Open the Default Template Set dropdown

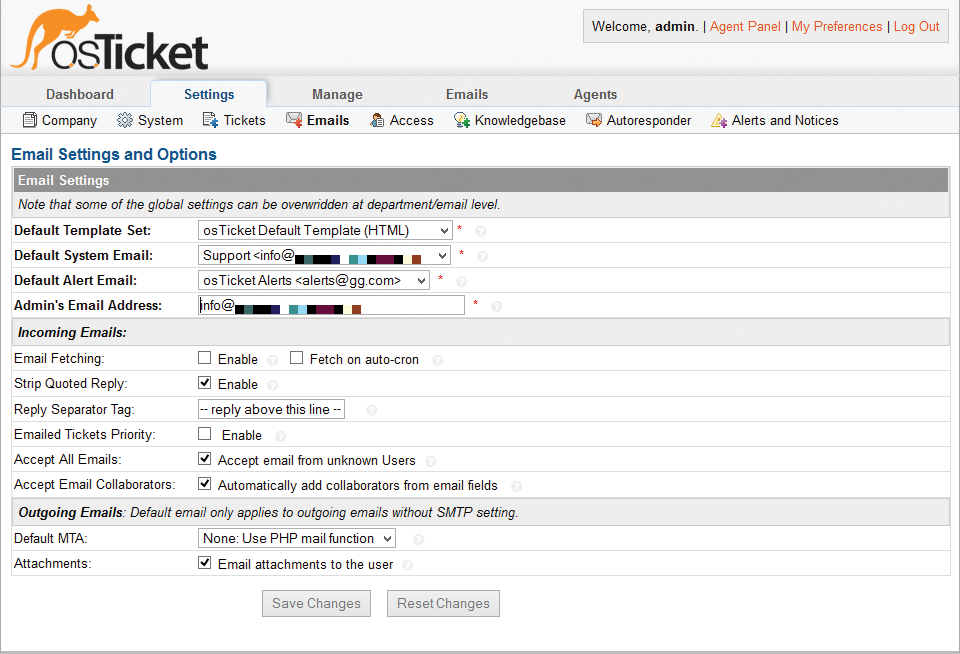pyautogui.click(x=325, y=230)
